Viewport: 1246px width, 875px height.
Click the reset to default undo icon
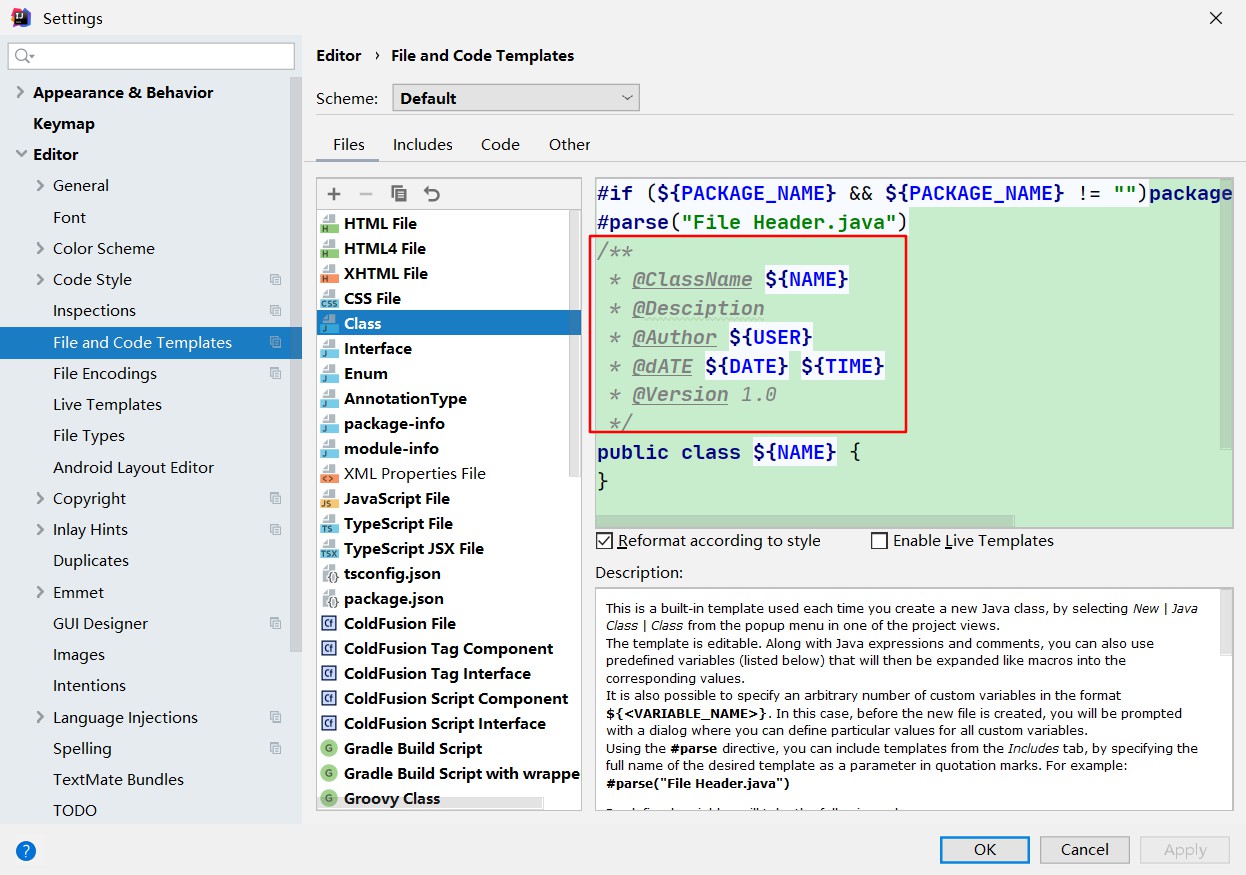click(x=432, y=194)
